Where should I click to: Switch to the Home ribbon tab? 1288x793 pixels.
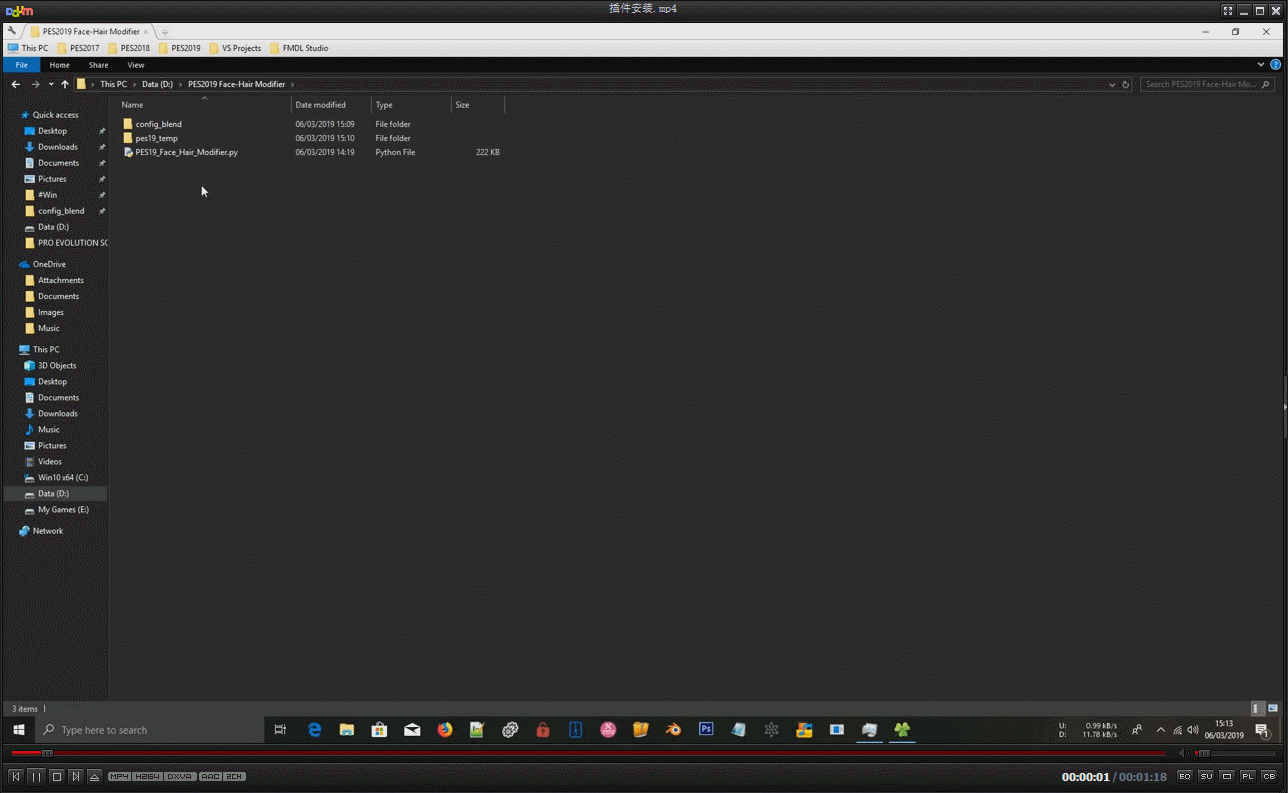[60, 65]
